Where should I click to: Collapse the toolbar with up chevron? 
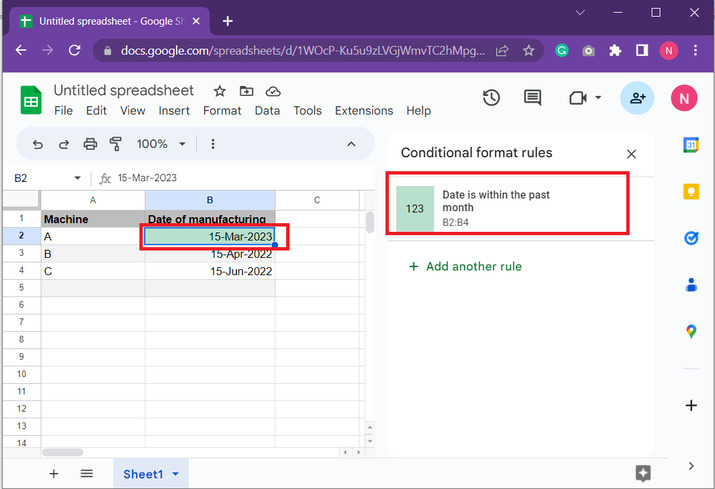pyautogui.click(x=351, y=144)
